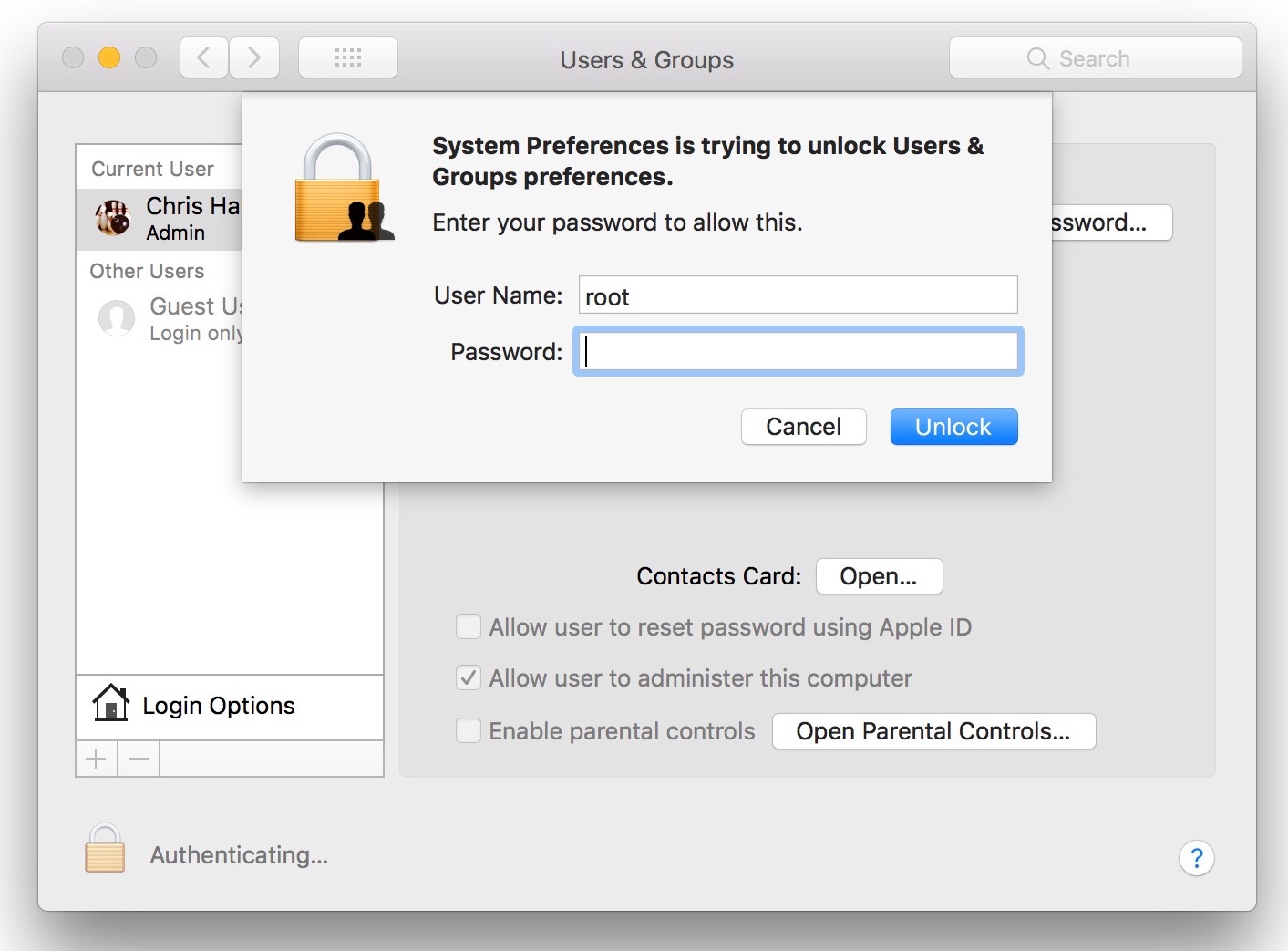Go forward with the right arrow
The height and width of the screenshot is (951, 1288).
254,58
